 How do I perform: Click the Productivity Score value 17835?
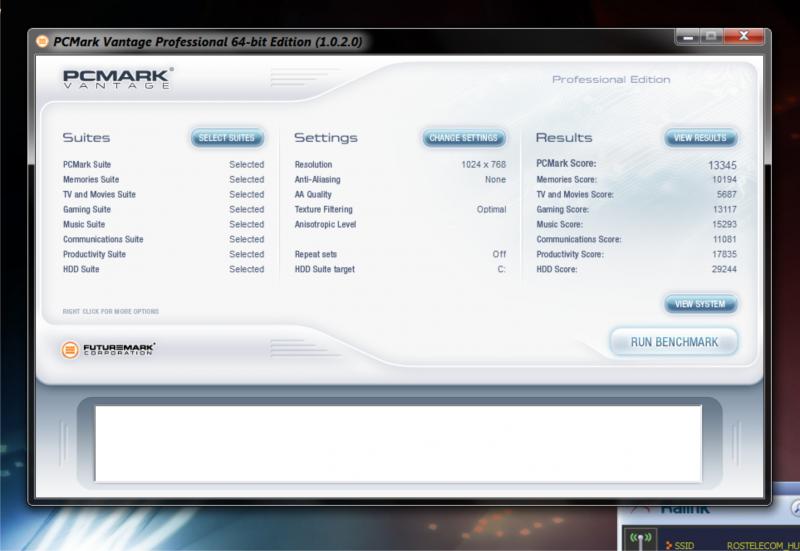pyautogui.click(x=724, y=254)
